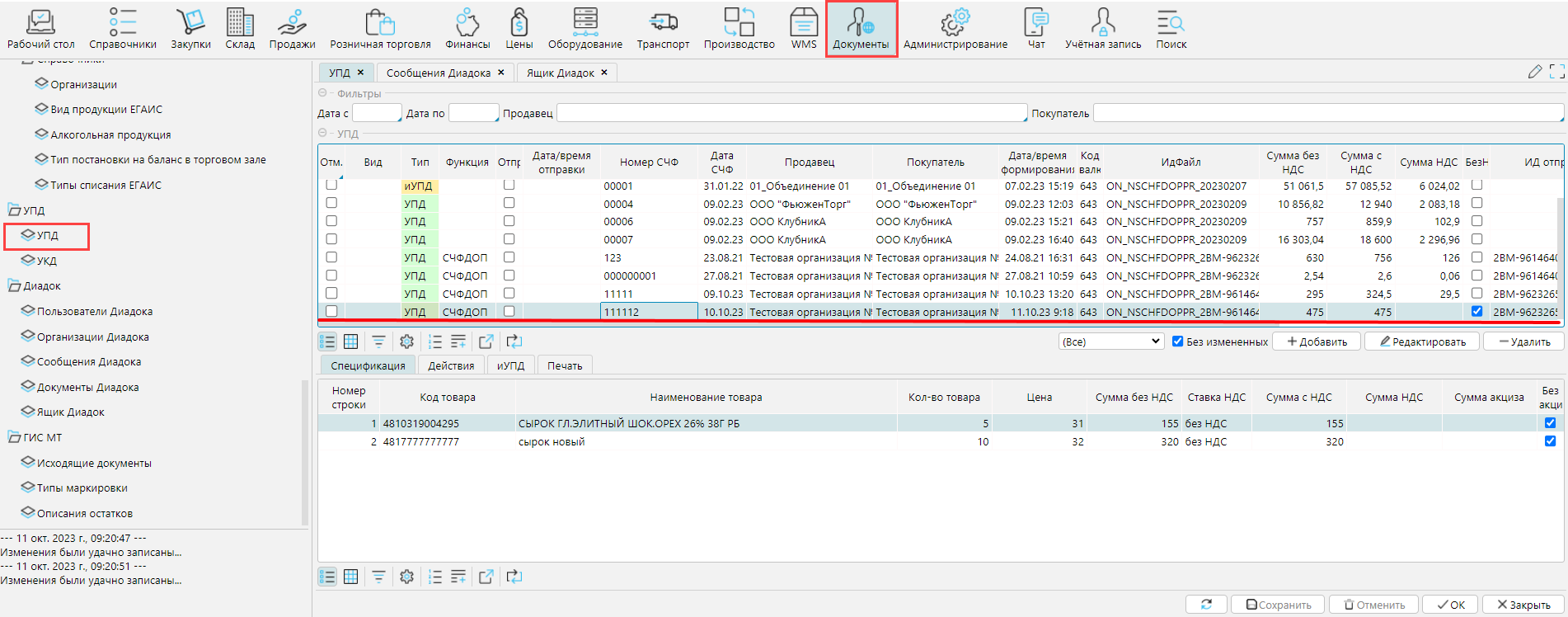Switch to the Действия tab
Viewport: 1568px width, 617px height.
[451, 365]
